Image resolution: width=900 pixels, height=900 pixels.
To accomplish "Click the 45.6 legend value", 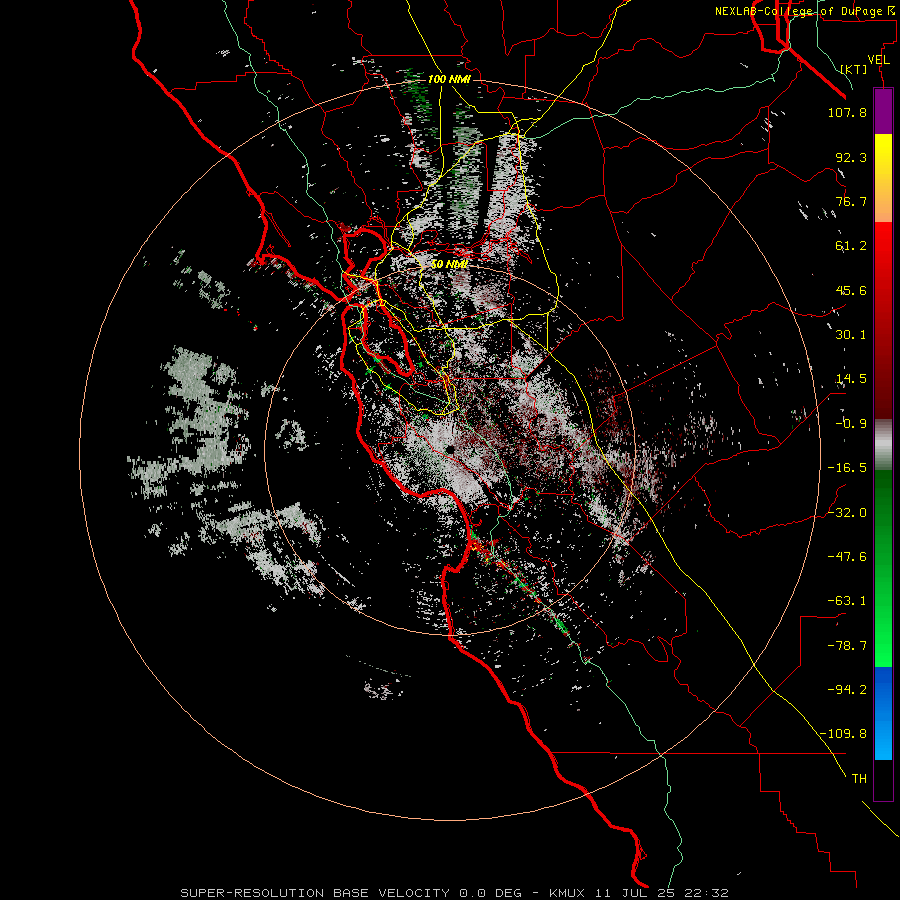I will pos(851,290).
